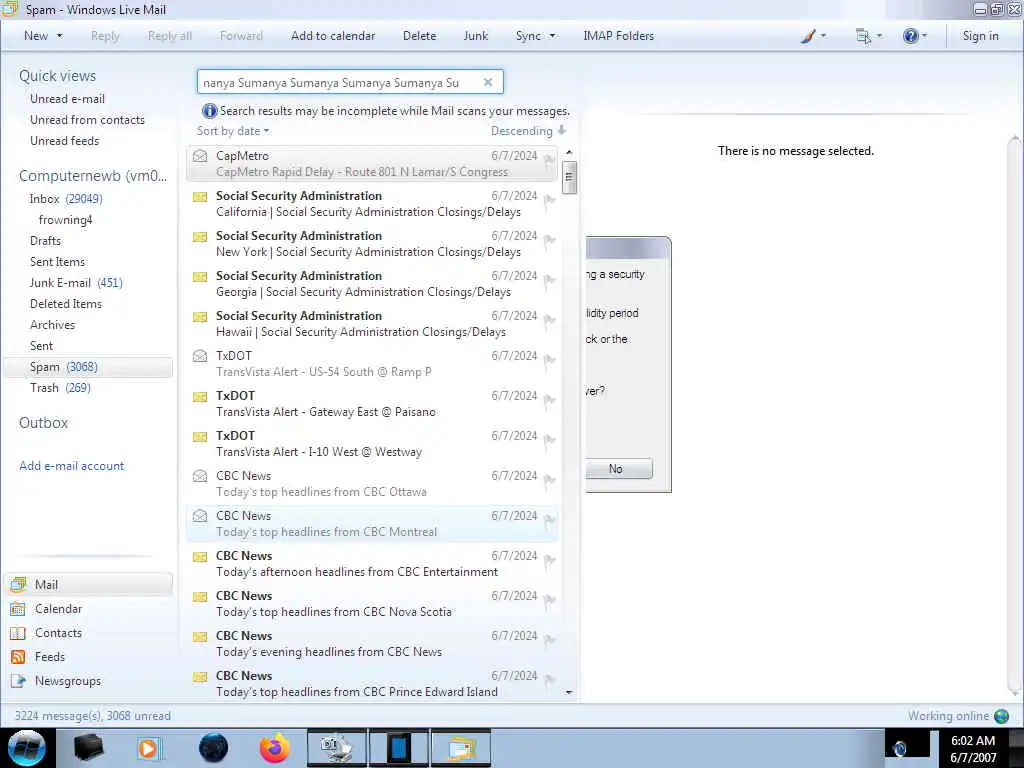Open the Junk E-mail folder

pyautogui.click(x=60, y=283)
